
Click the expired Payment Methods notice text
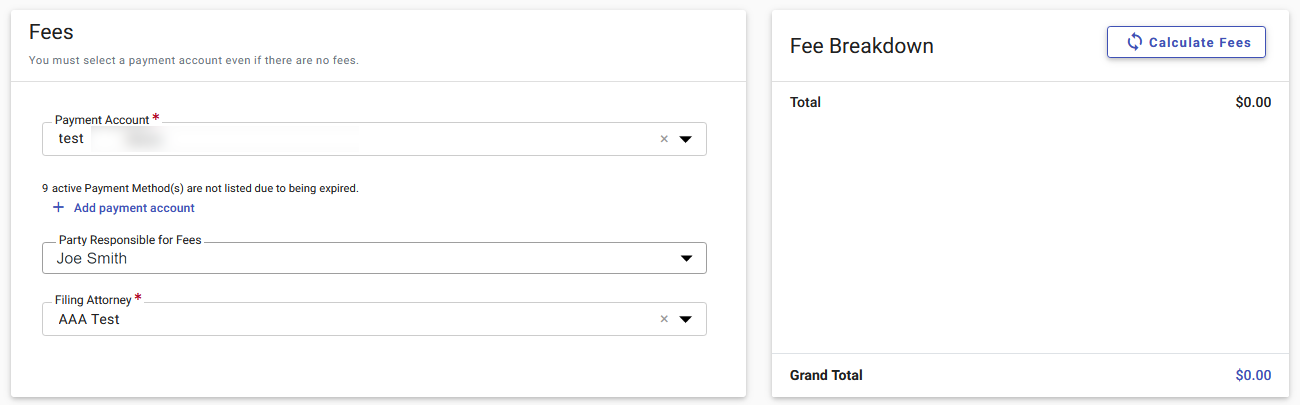(x=200, y=187)
